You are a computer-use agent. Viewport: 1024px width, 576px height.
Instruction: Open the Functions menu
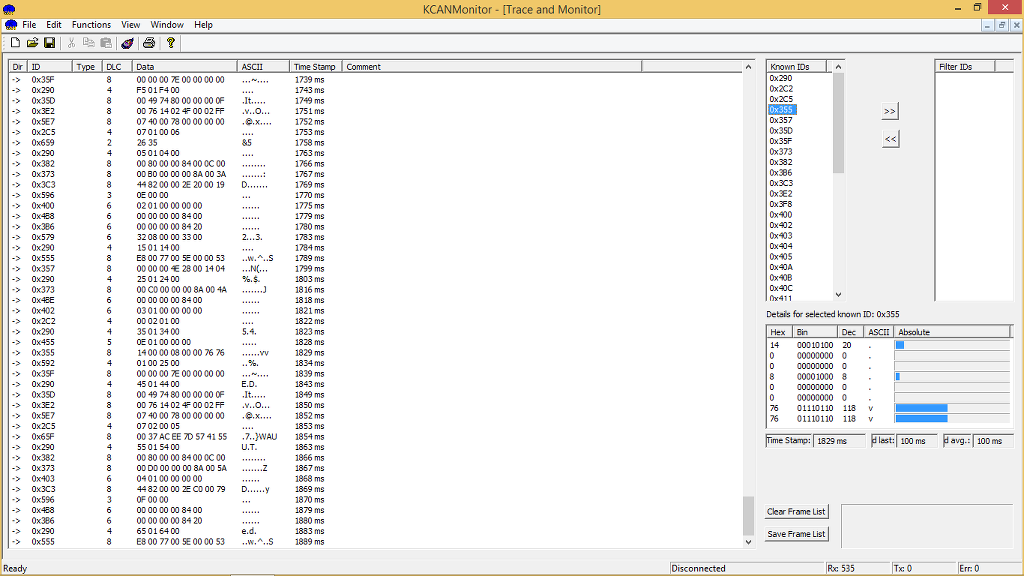91,25
